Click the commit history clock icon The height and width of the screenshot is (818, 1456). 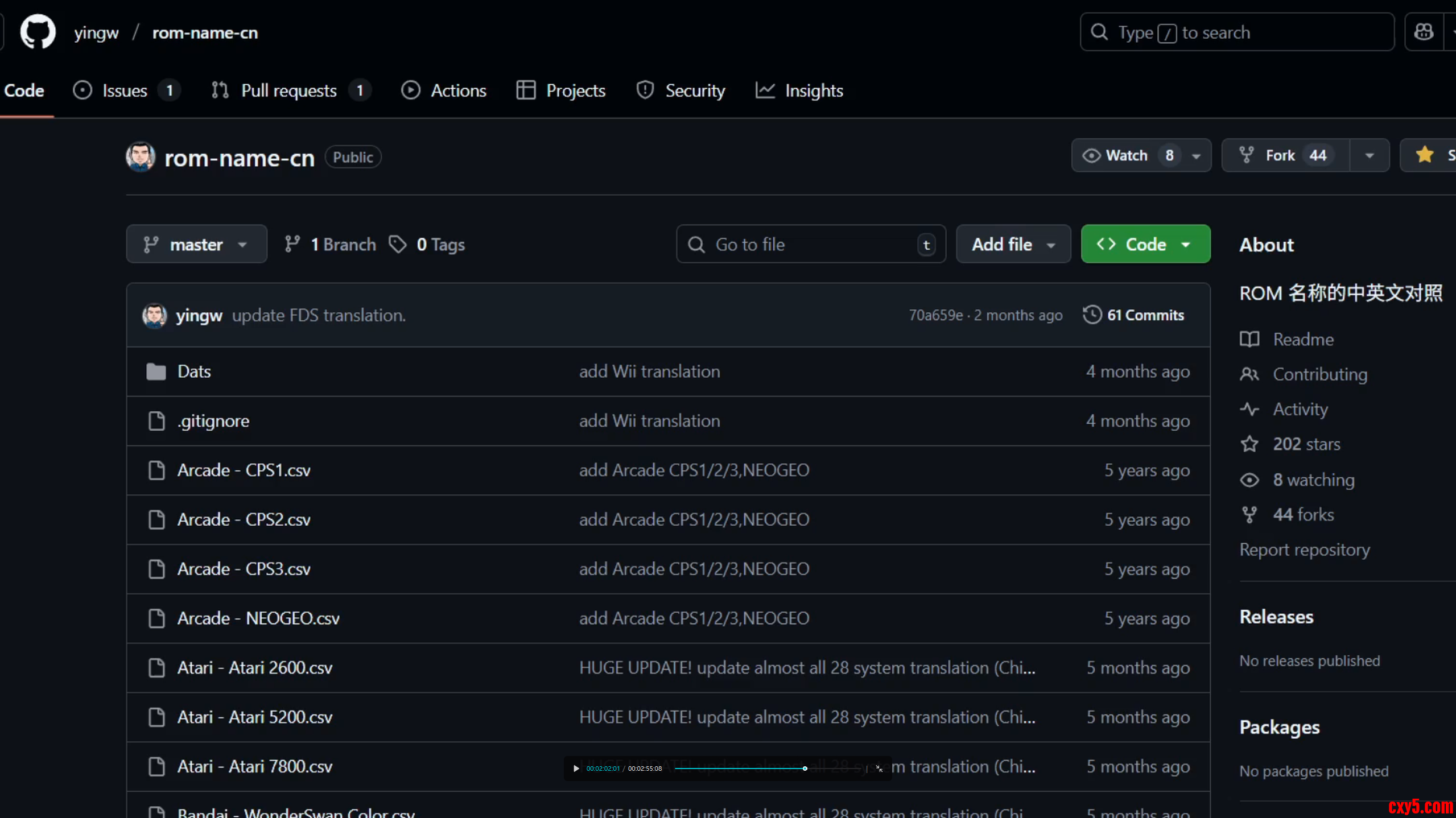tap(1092, 315)
